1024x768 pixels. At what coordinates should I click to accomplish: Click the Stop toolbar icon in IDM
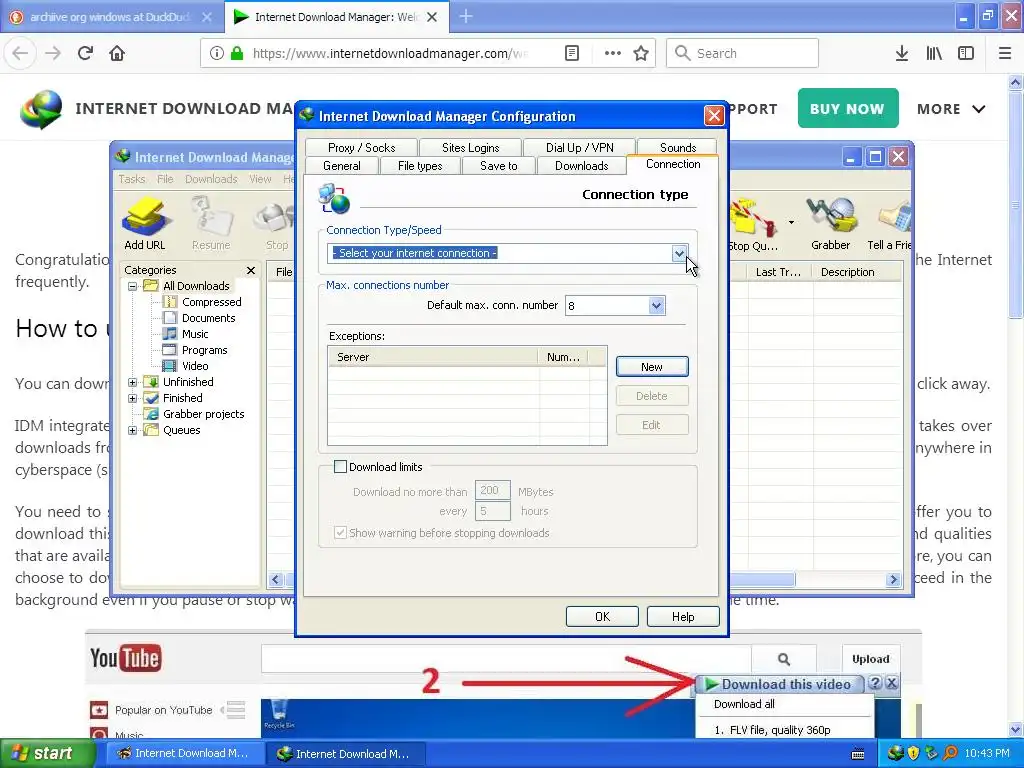[x=276, y=224]
